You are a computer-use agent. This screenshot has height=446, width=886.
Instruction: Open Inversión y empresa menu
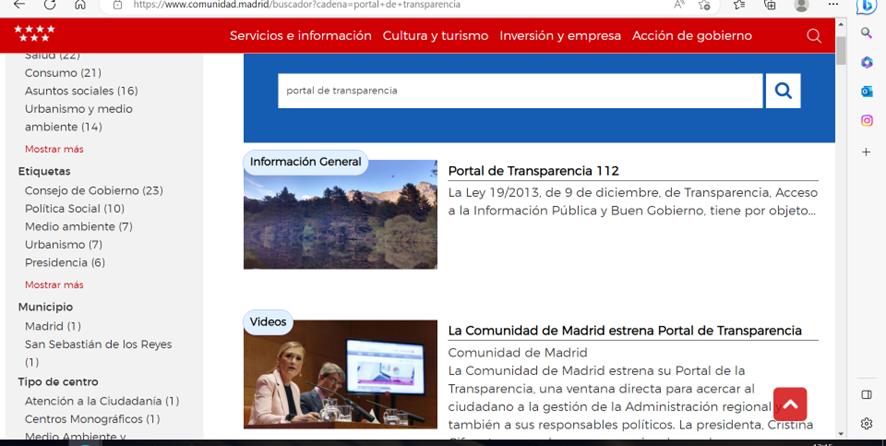560,36
